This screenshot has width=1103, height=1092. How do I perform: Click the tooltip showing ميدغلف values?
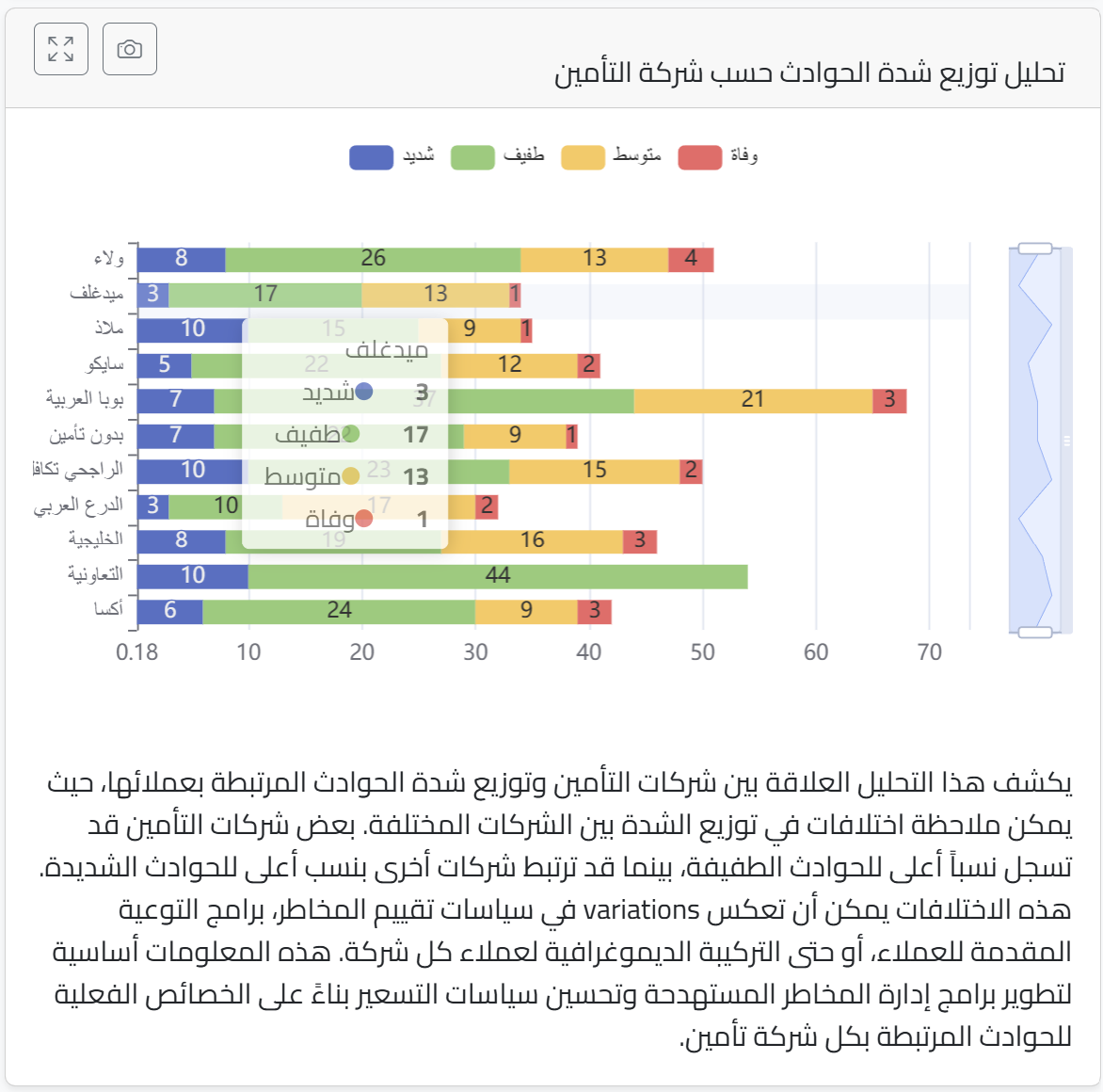click(x=346, y=433)
